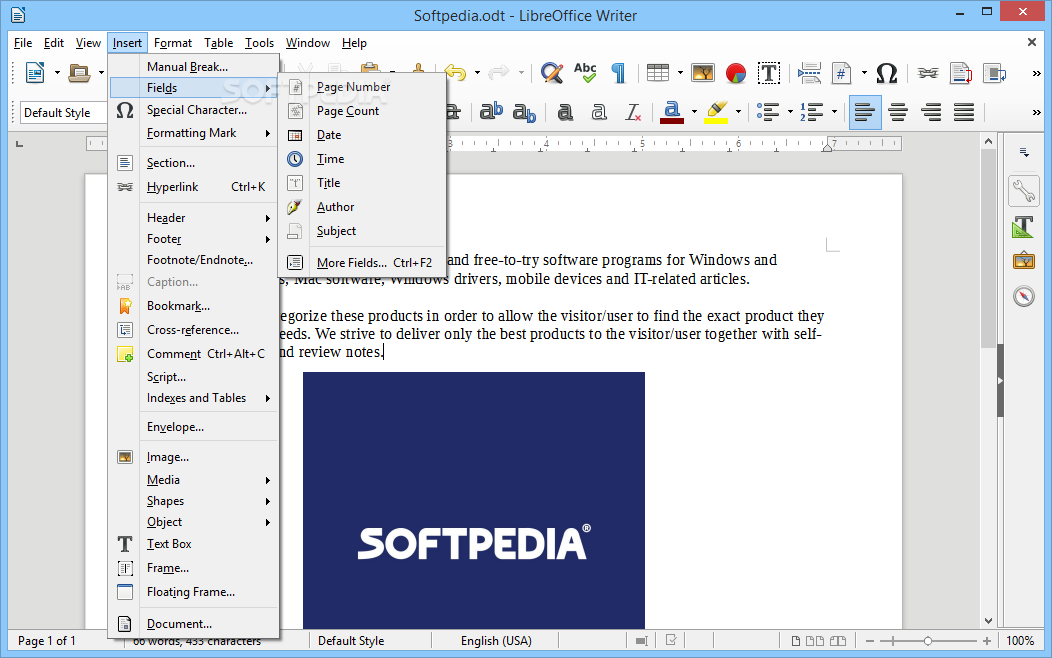This screenshot has height=658, width=1052.
Task: Click English (USA) language in status bar
Action: click(496, 641)
